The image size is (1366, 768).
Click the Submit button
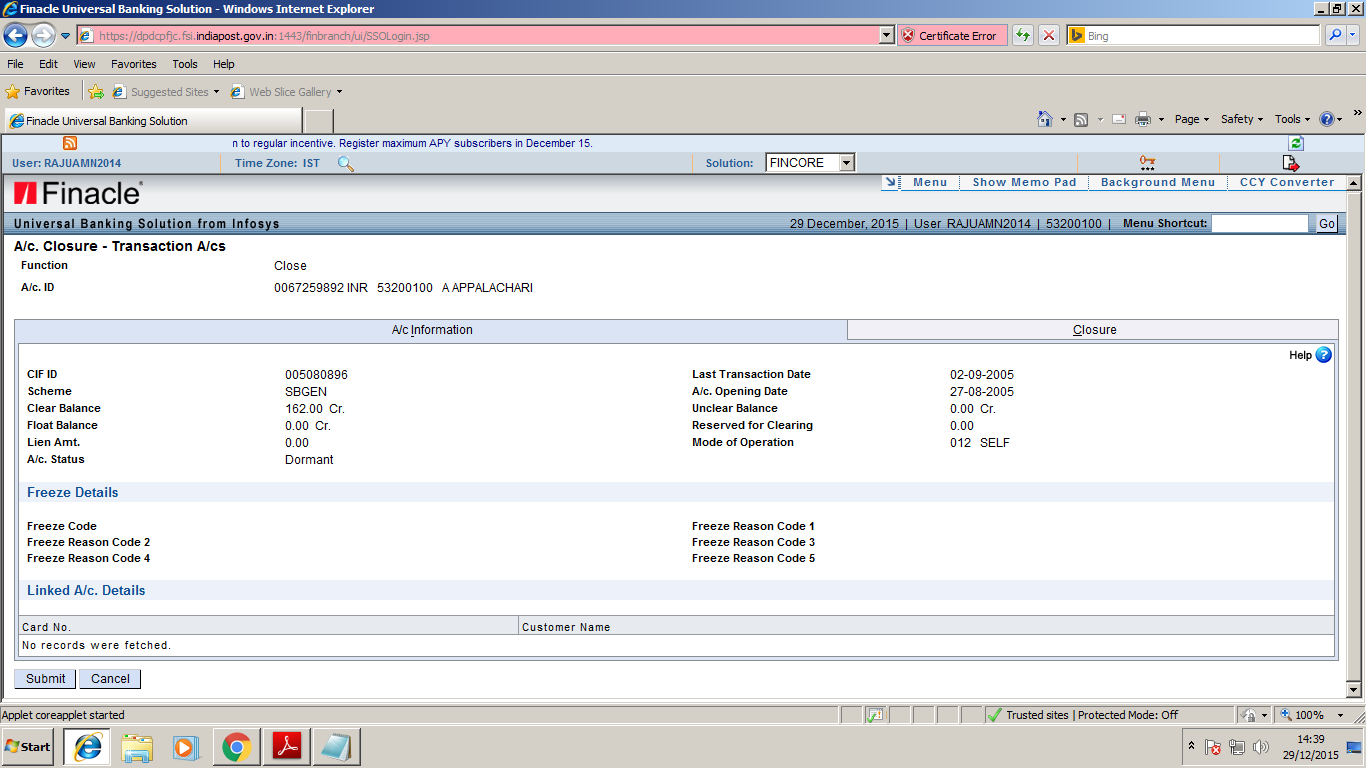(x=44, y=678)
